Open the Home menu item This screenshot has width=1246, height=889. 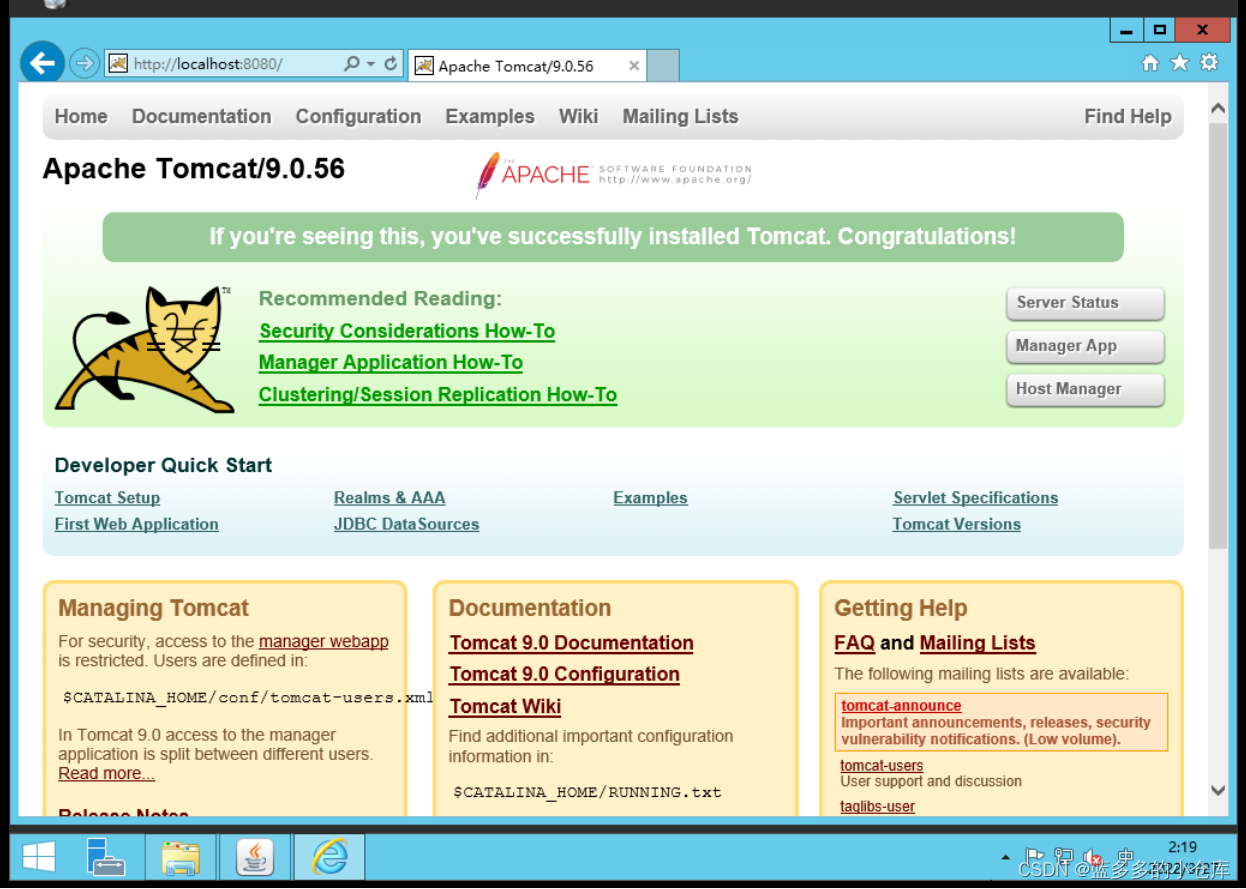[x=81, y=116]
